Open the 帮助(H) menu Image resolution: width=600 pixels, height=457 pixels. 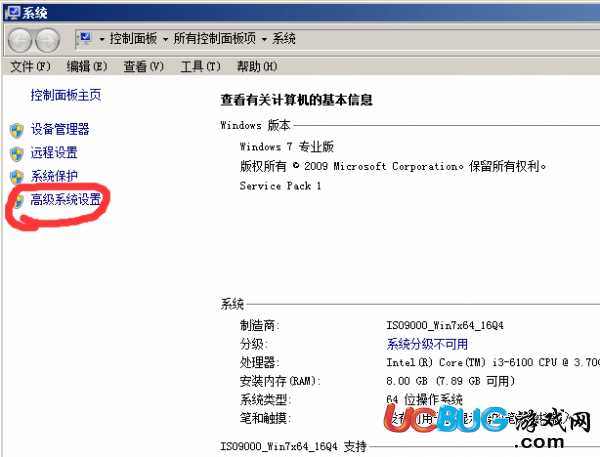(x=257, y=67)
